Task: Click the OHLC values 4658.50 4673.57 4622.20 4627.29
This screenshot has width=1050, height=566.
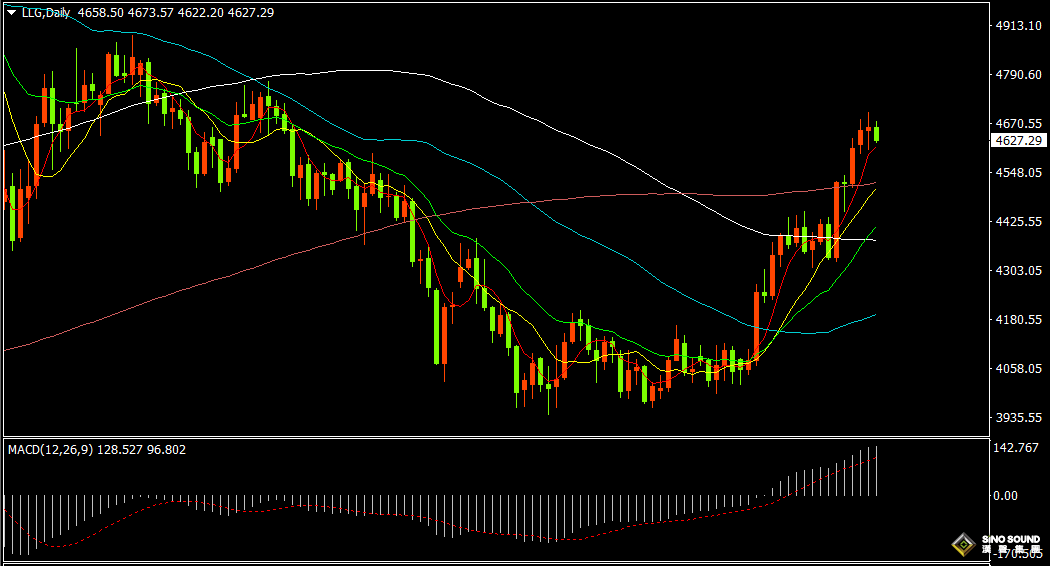Action: 175,13
